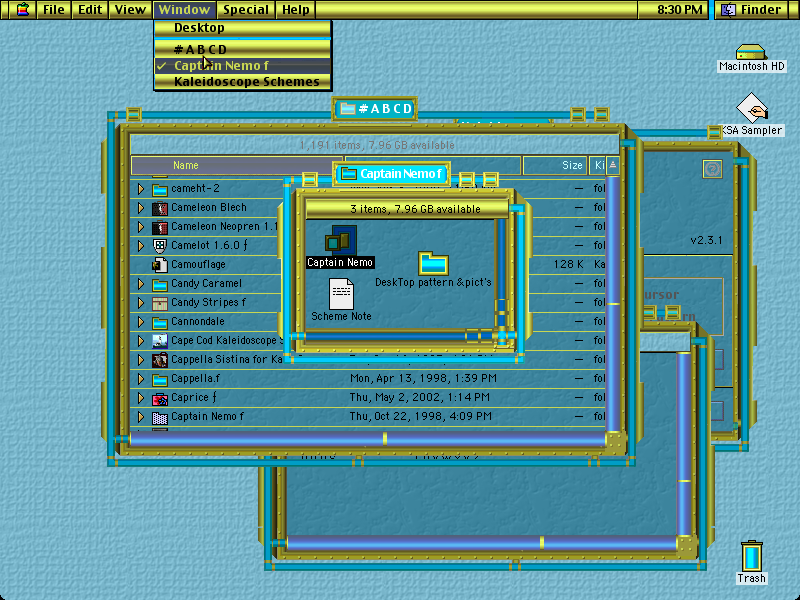Open the Help menu
Image resolution: width=800 pixels, height=600 pixels.
[x=296, y=9]
